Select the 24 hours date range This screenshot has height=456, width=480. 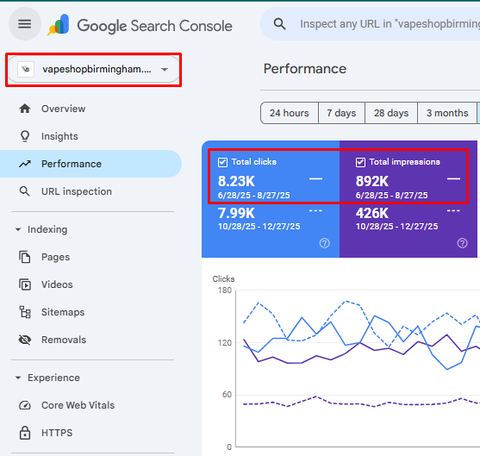pos(289,113)
